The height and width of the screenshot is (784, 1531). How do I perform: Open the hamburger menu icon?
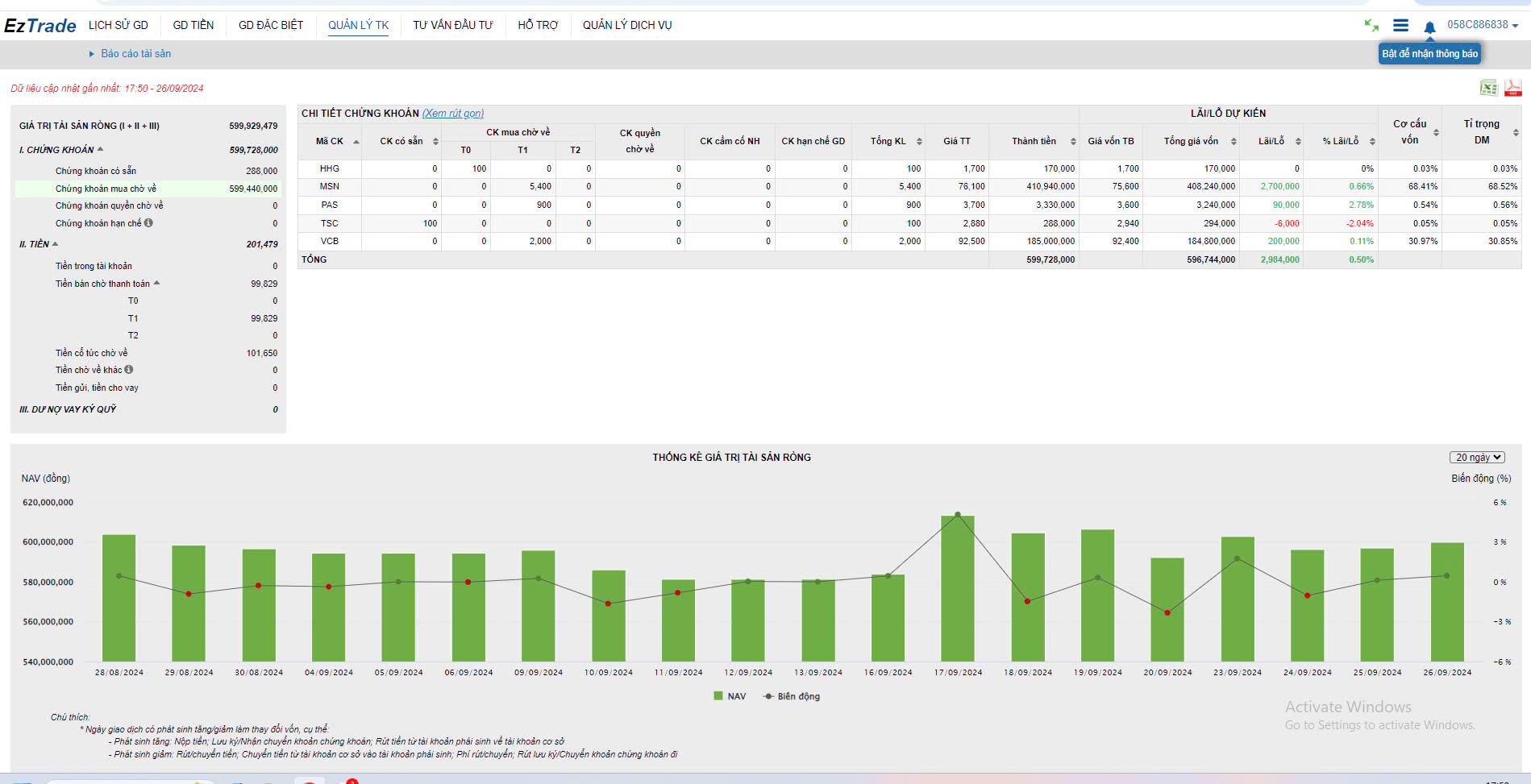[1401, 26]
